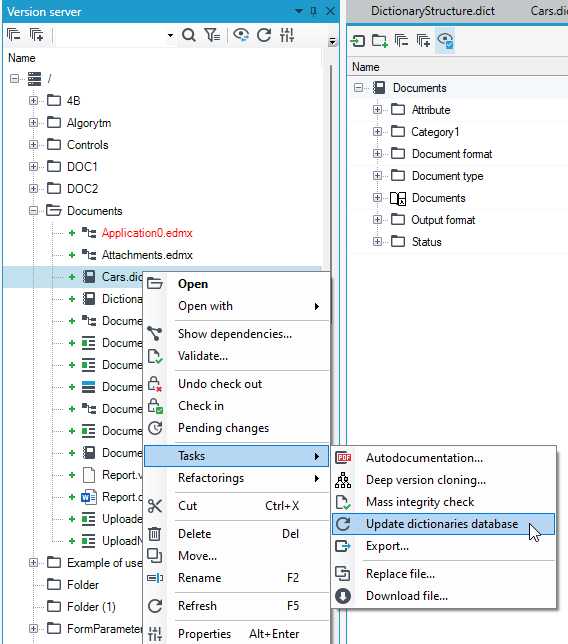This screenshot has height=644, width=568.
Task: Collapse the root / server node
Action: (x=14, y=78)
